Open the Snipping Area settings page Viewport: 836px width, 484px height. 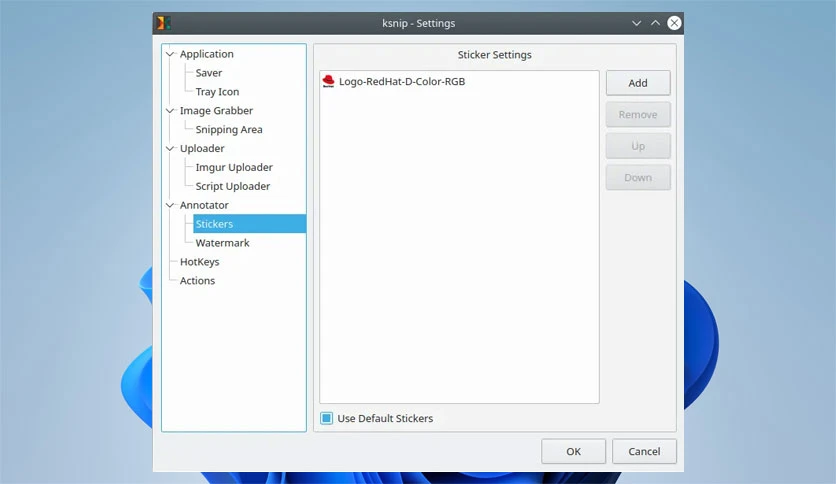tap(229, 130)
